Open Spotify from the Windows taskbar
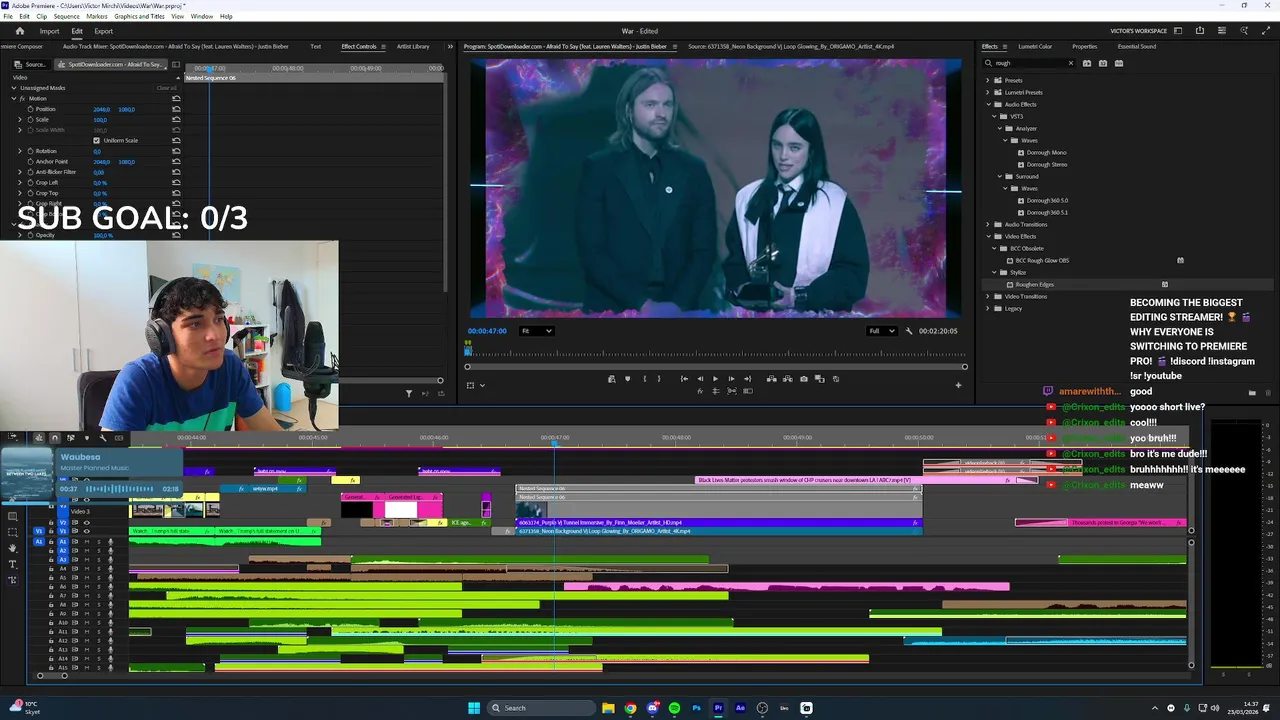This screenshot has height=720, width=1280. 674,708
